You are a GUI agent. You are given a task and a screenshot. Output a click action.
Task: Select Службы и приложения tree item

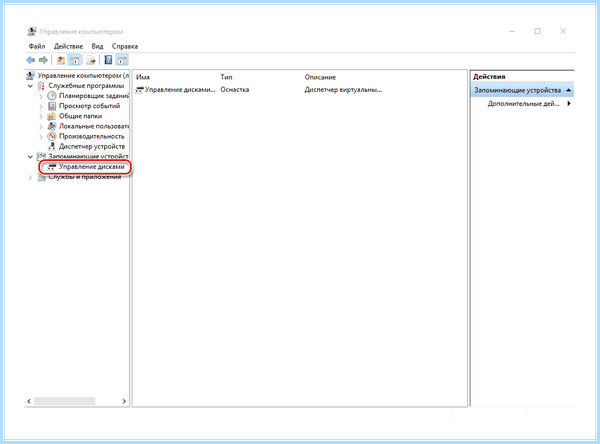click(x=85, y=177)
